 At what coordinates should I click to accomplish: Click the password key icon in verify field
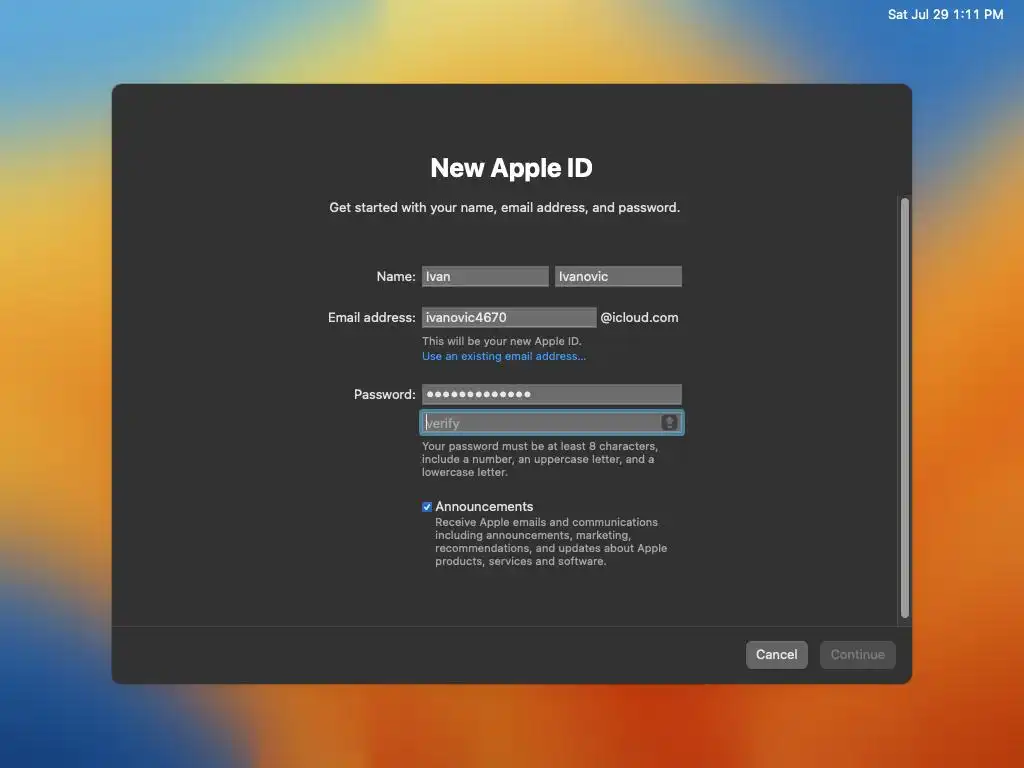tap(669, 423)
